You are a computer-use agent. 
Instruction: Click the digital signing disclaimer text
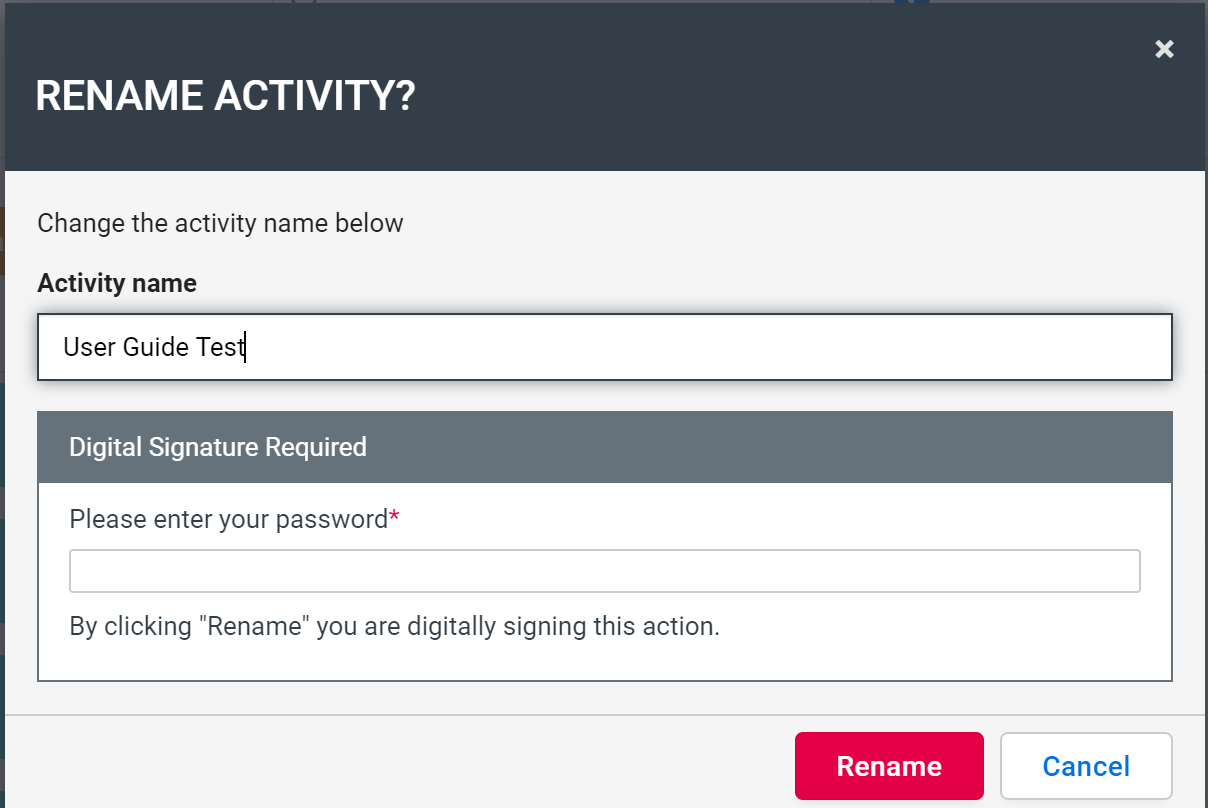coord(394,627)
